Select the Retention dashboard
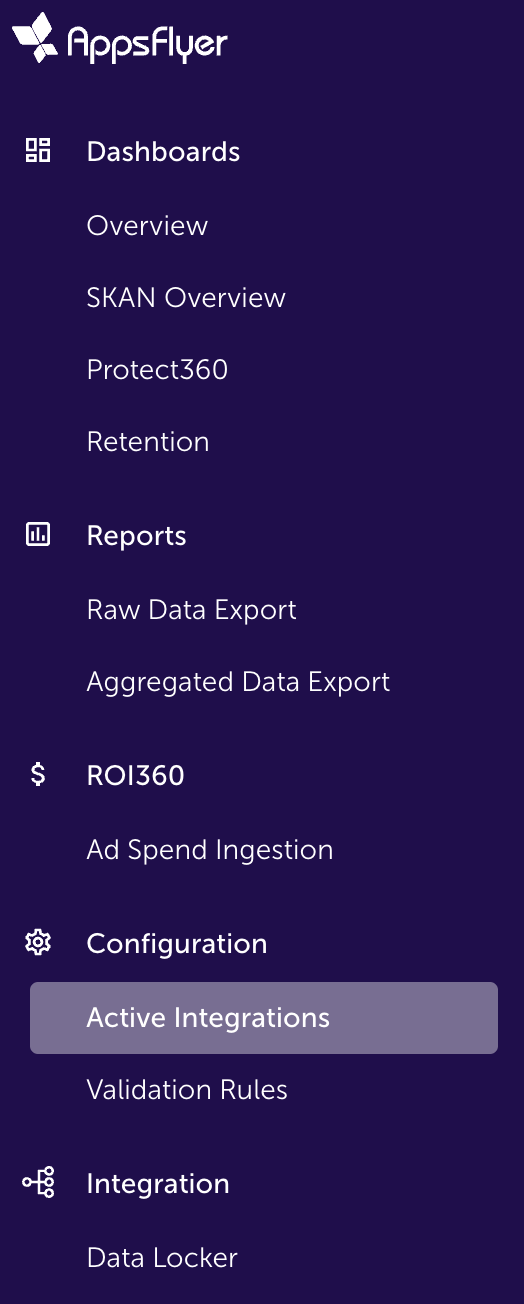 (148, 442)
